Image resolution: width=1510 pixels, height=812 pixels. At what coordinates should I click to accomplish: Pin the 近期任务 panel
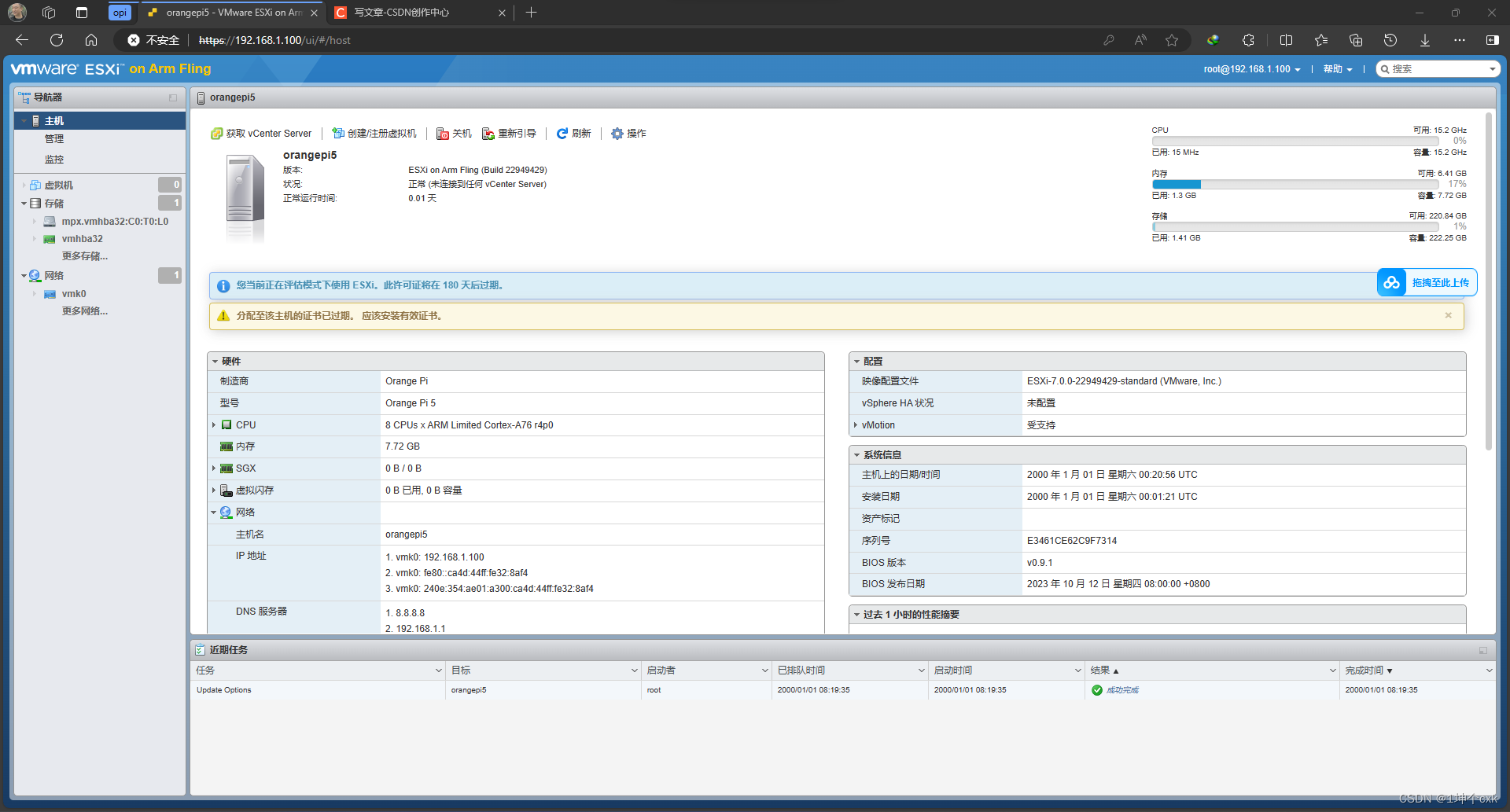1482,650
